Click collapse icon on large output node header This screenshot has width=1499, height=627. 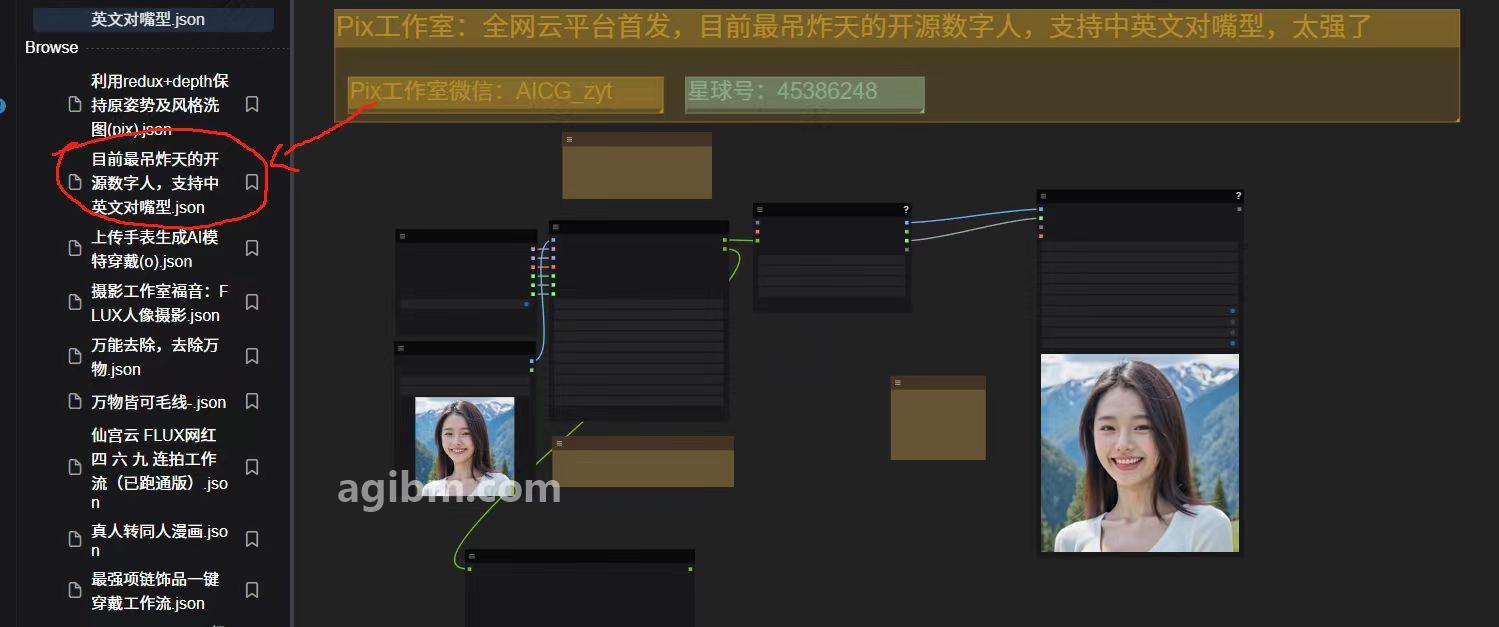tap(1044, 196)
